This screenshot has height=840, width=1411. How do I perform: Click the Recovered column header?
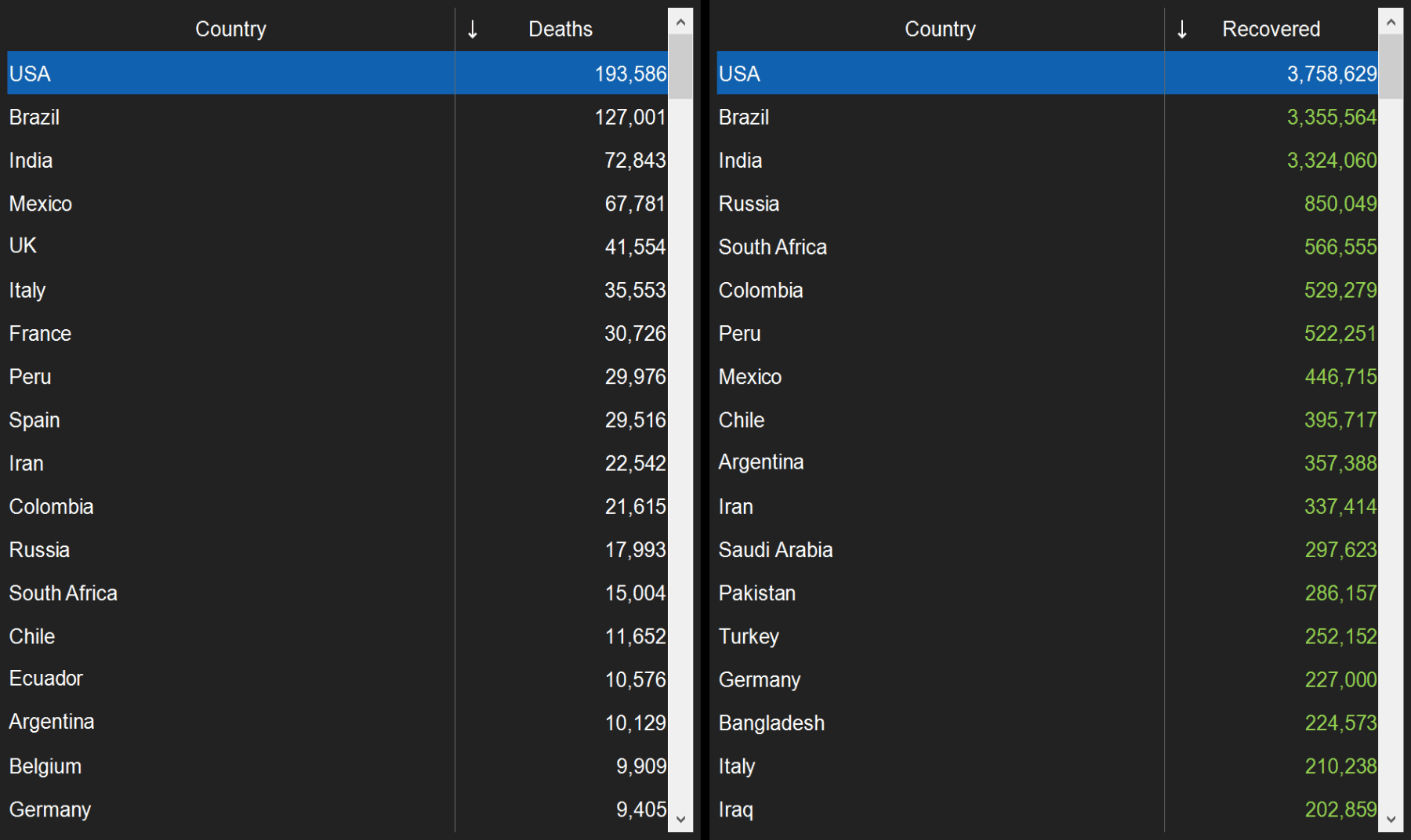(1271, 30)
